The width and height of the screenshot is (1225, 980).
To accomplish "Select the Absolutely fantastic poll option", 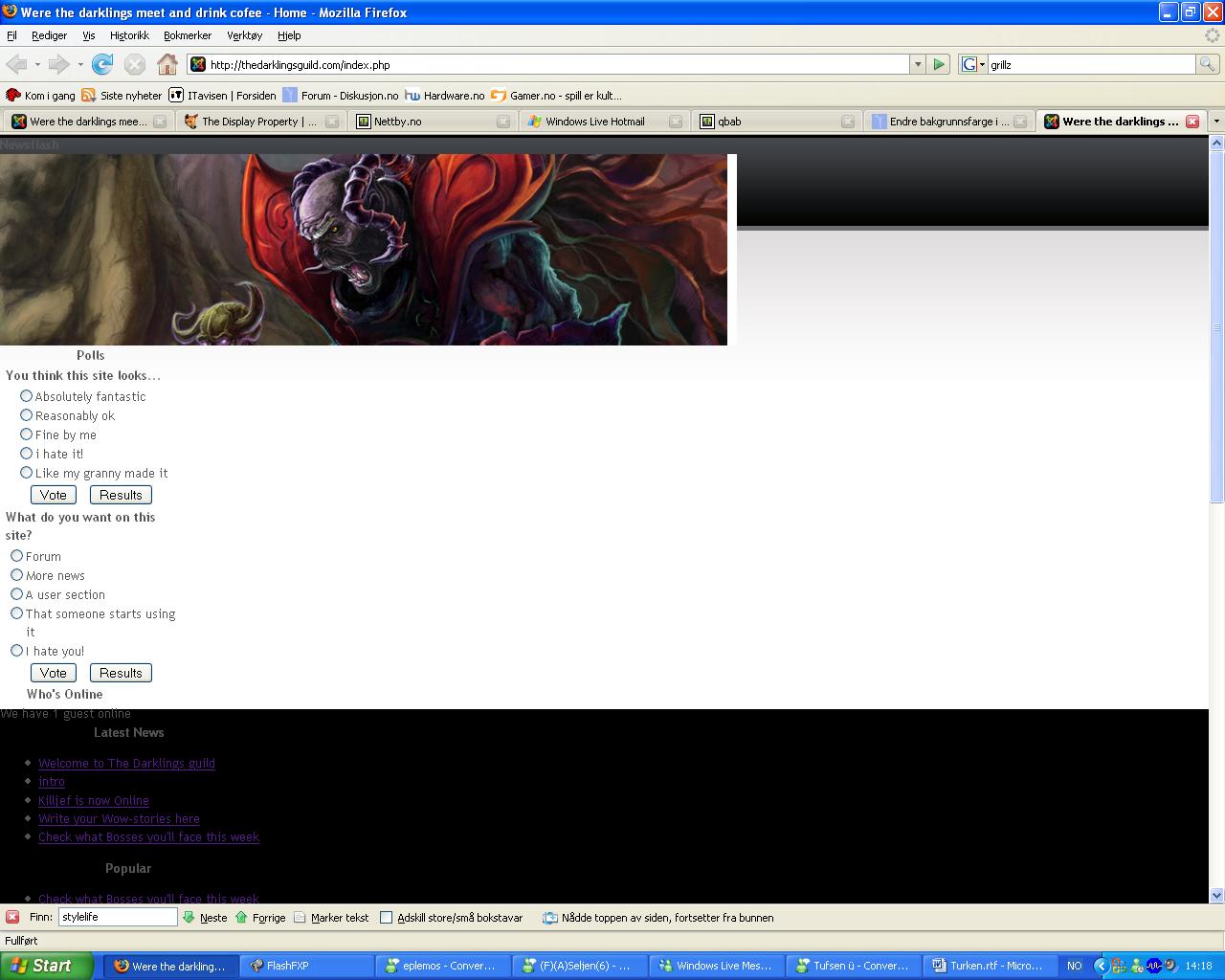I will pos(27,396).
